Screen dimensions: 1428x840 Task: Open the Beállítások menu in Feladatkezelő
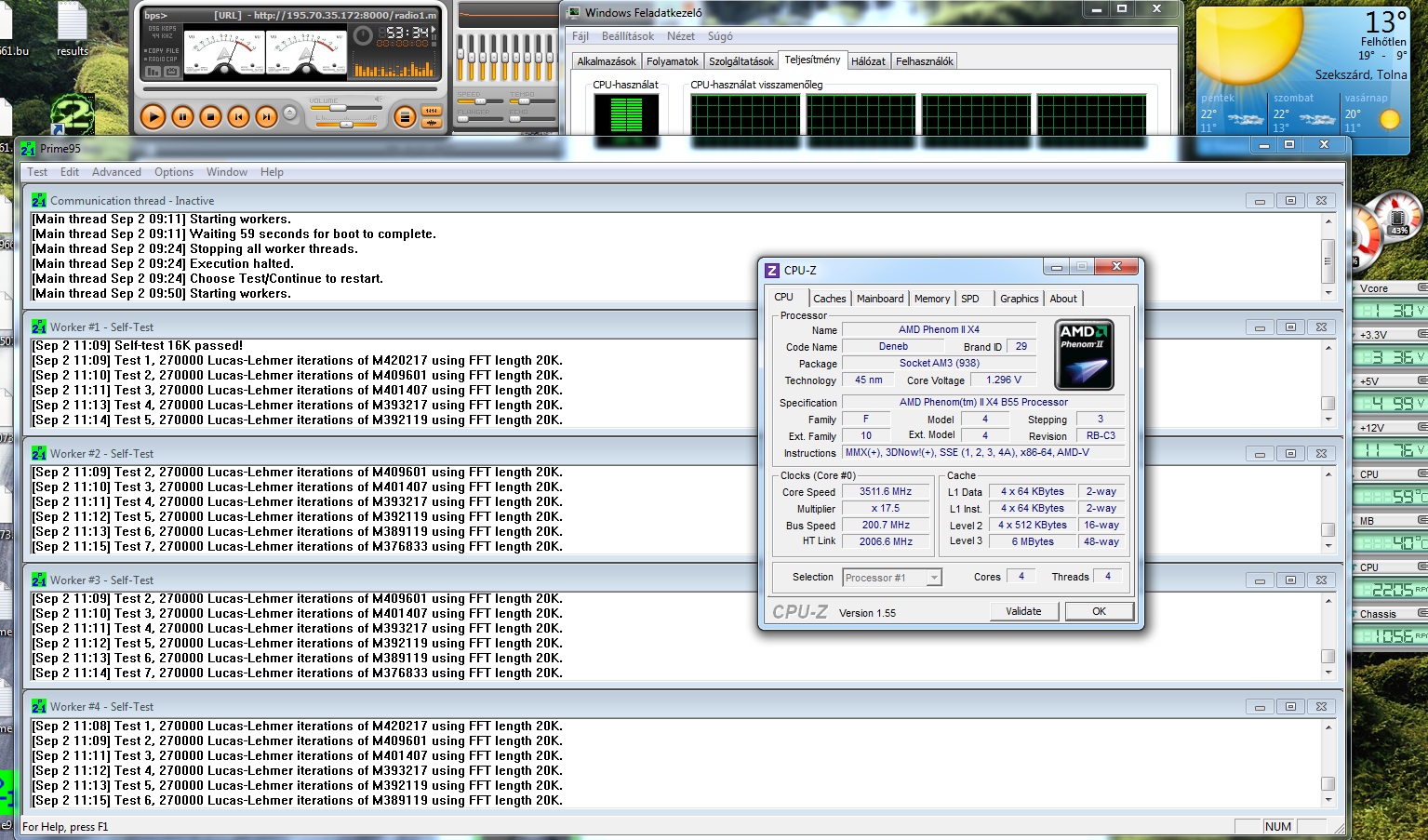tap(628, 36)
